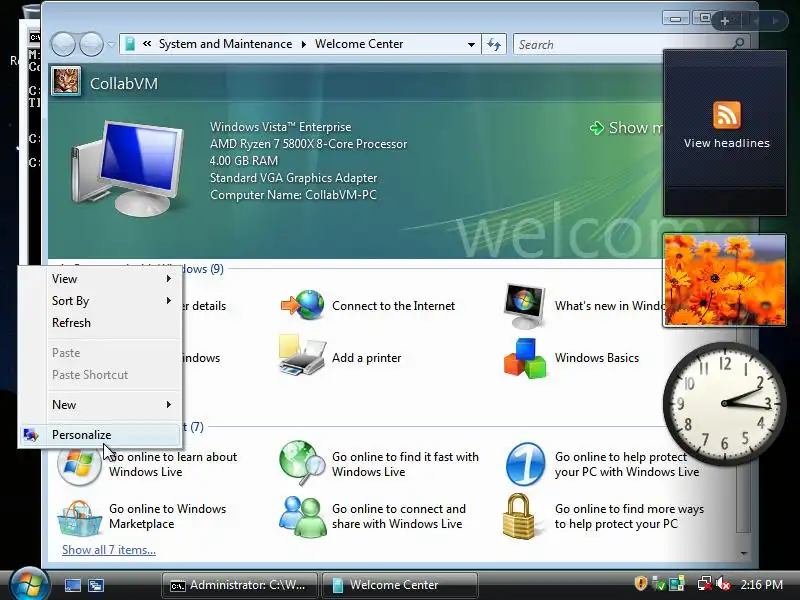The image size is (800, 600).
Task: Click the Forward navigation button
Action: 91,44
